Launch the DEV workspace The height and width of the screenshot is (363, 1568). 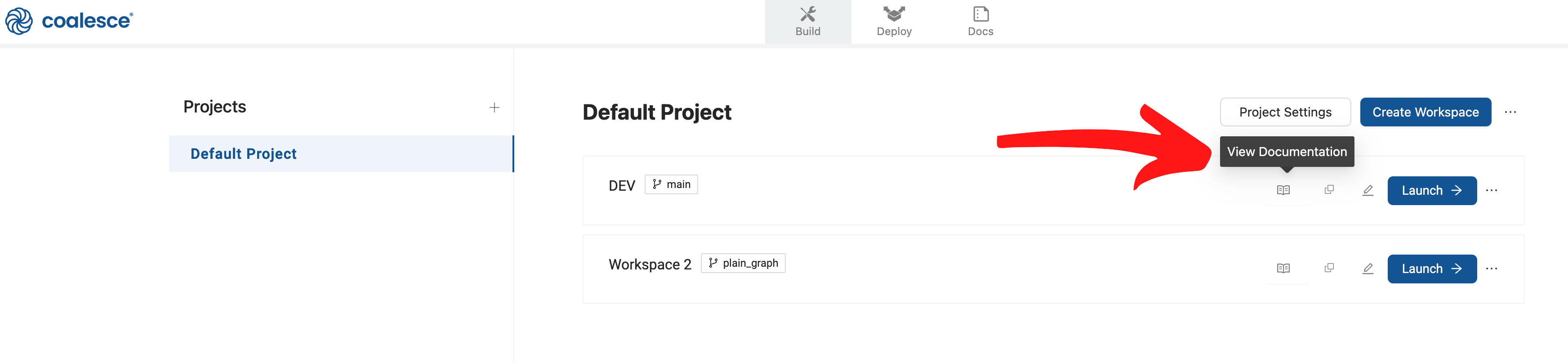(1432, 191)
